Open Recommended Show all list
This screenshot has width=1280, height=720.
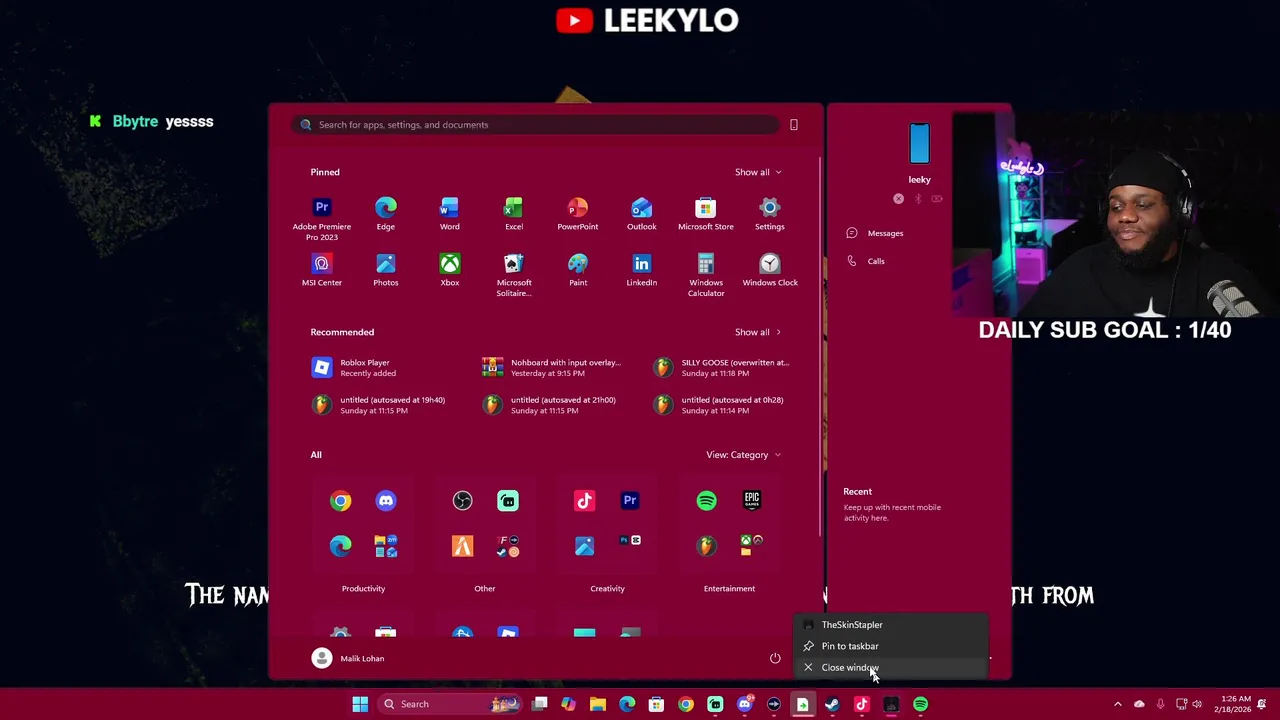point(758,332)
